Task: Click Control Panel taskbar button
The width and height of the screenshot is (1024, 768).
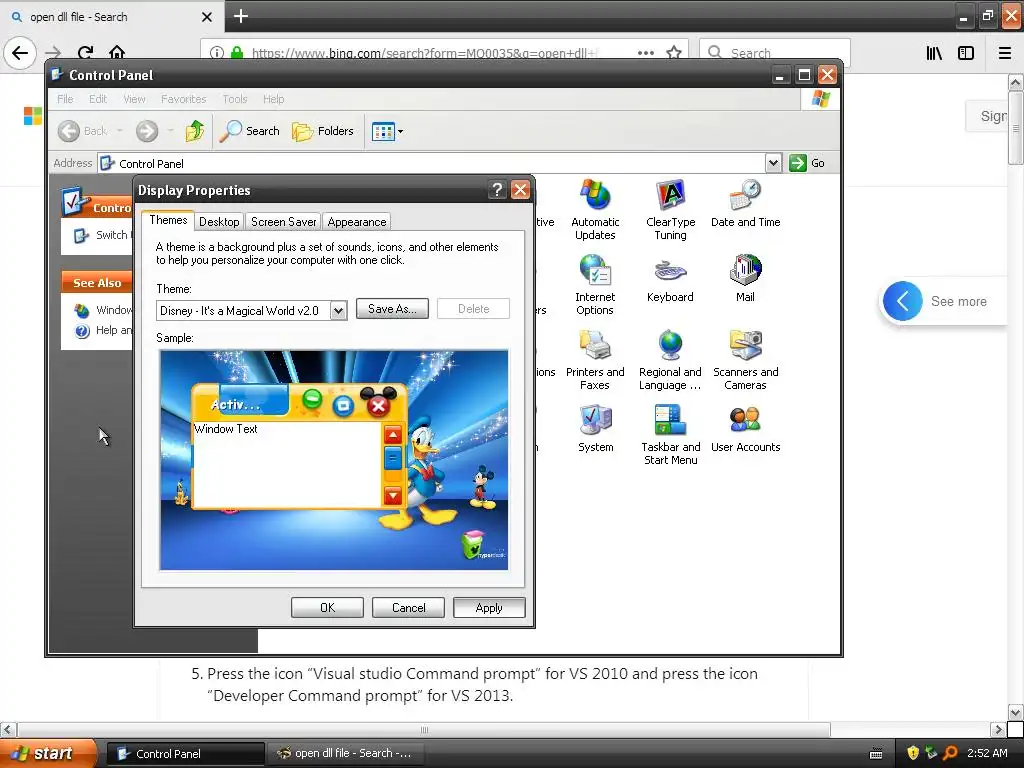Action: (x=185, y=754)
